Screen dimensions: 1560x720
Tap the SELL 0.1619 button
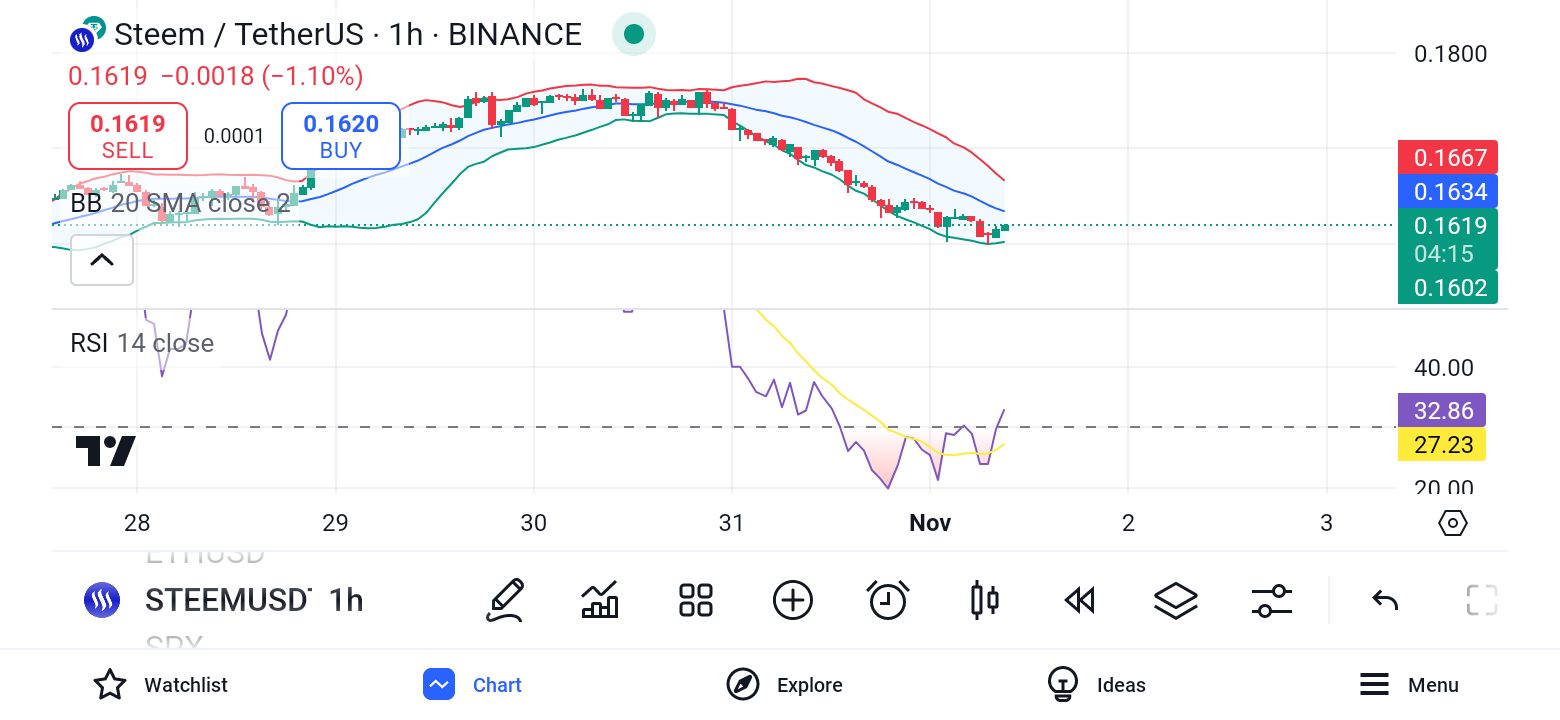(x=128, y=136)
